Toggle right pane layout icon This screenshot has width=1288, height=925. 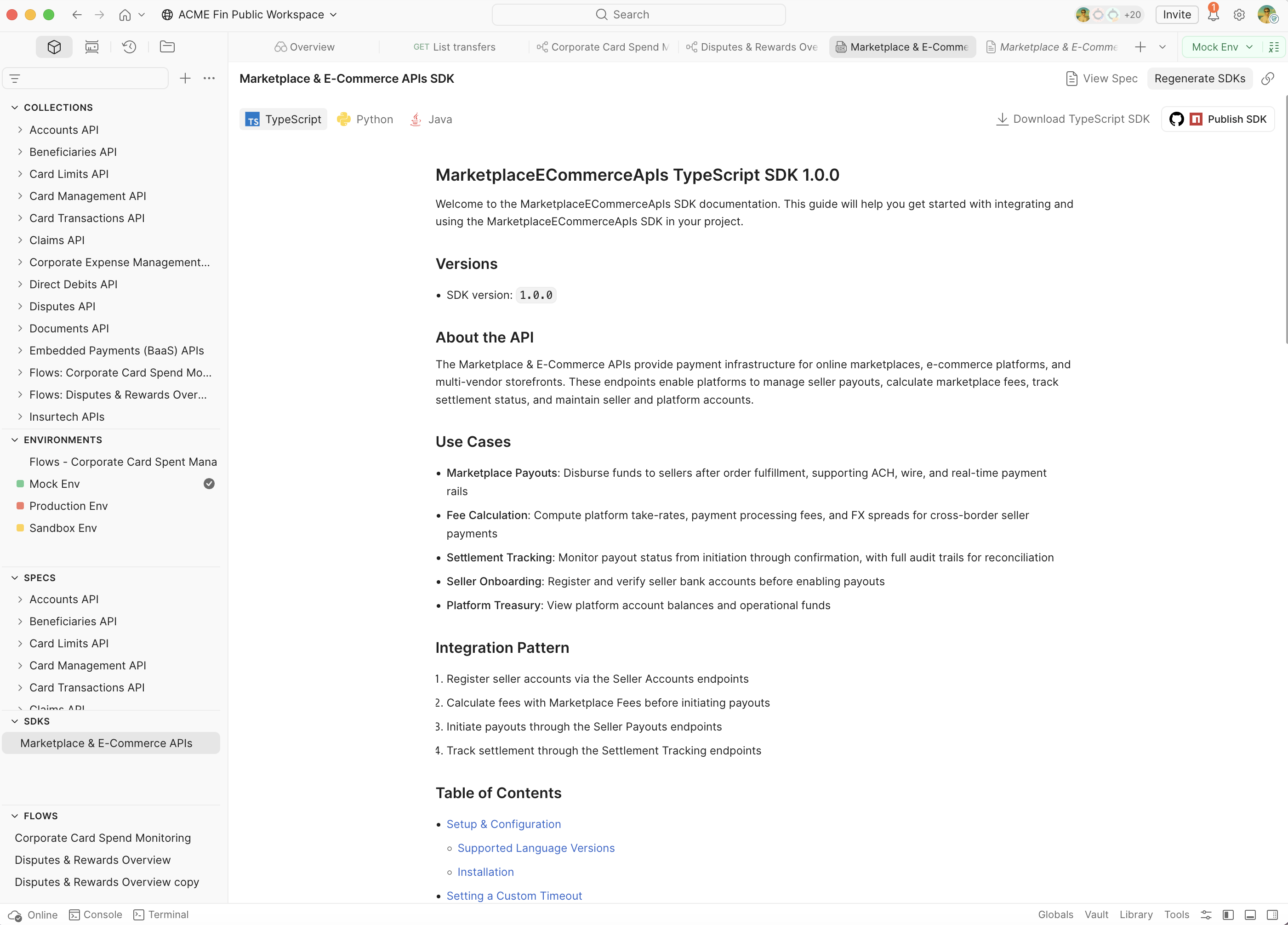point(1272,914)
